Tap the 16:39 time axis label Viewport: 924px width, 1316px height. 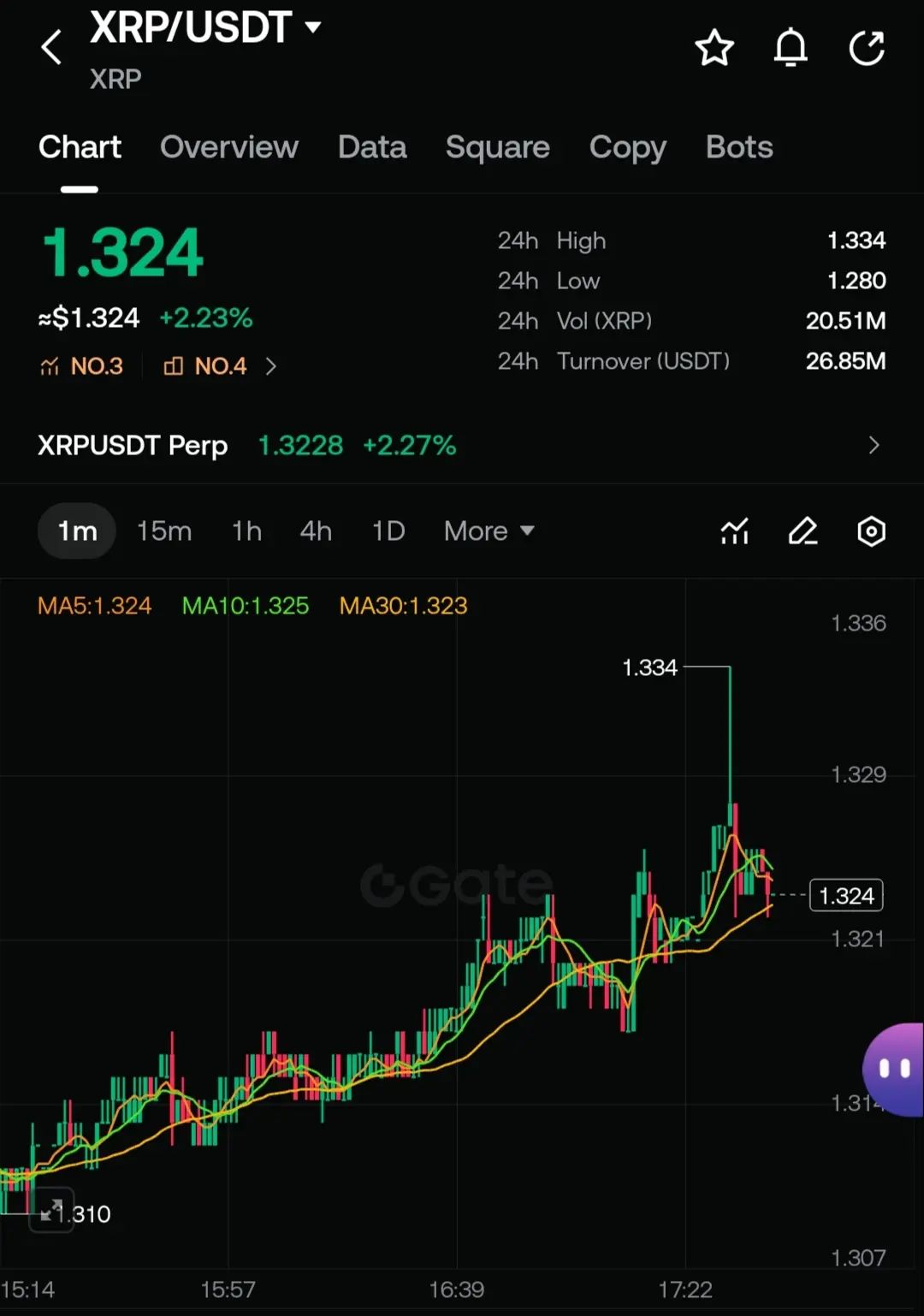456,1289
